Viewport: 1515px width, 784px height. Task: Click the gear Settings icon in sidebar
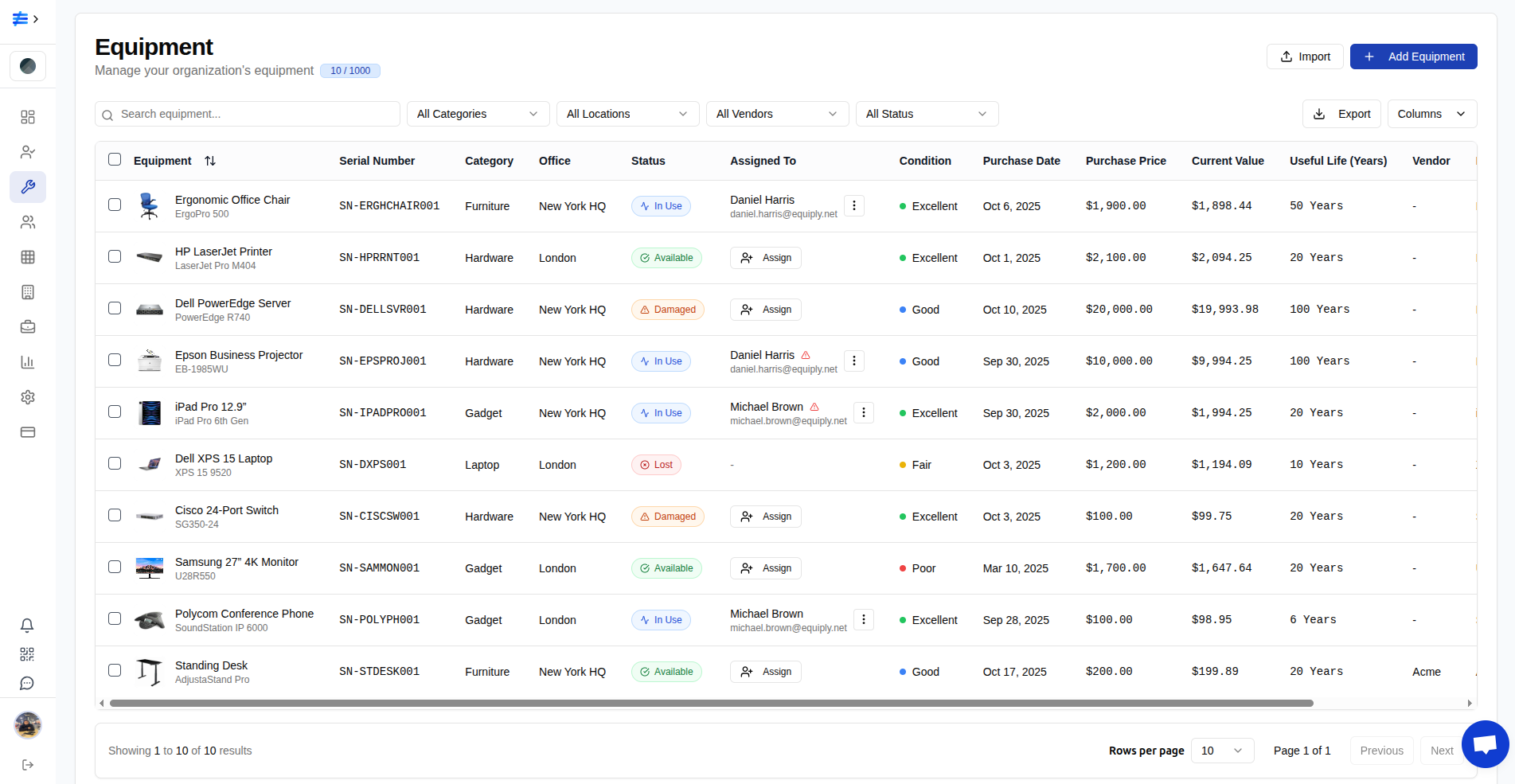tap(28, 397)
